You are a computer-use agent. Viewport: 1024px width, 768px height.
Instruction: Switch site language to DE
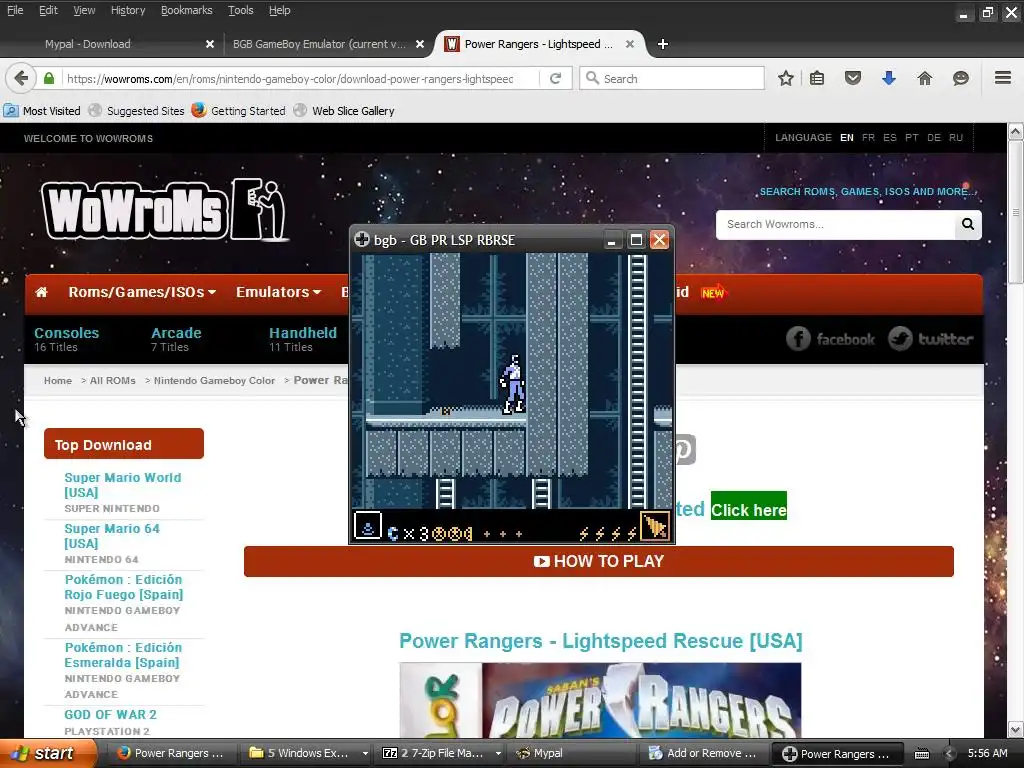tap(934, 138)
